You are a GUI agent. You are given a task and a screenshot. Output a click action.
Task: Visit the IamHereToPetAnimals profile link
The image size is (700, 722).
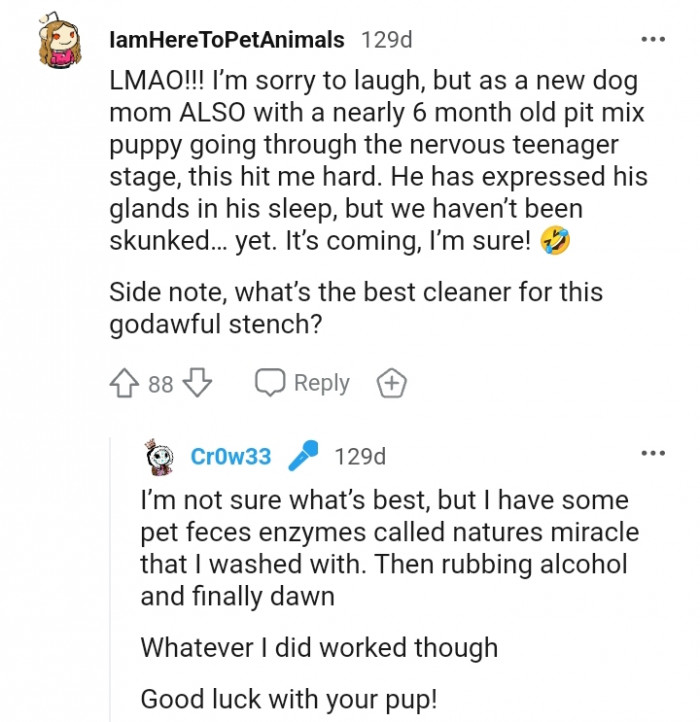click(225, 40)
